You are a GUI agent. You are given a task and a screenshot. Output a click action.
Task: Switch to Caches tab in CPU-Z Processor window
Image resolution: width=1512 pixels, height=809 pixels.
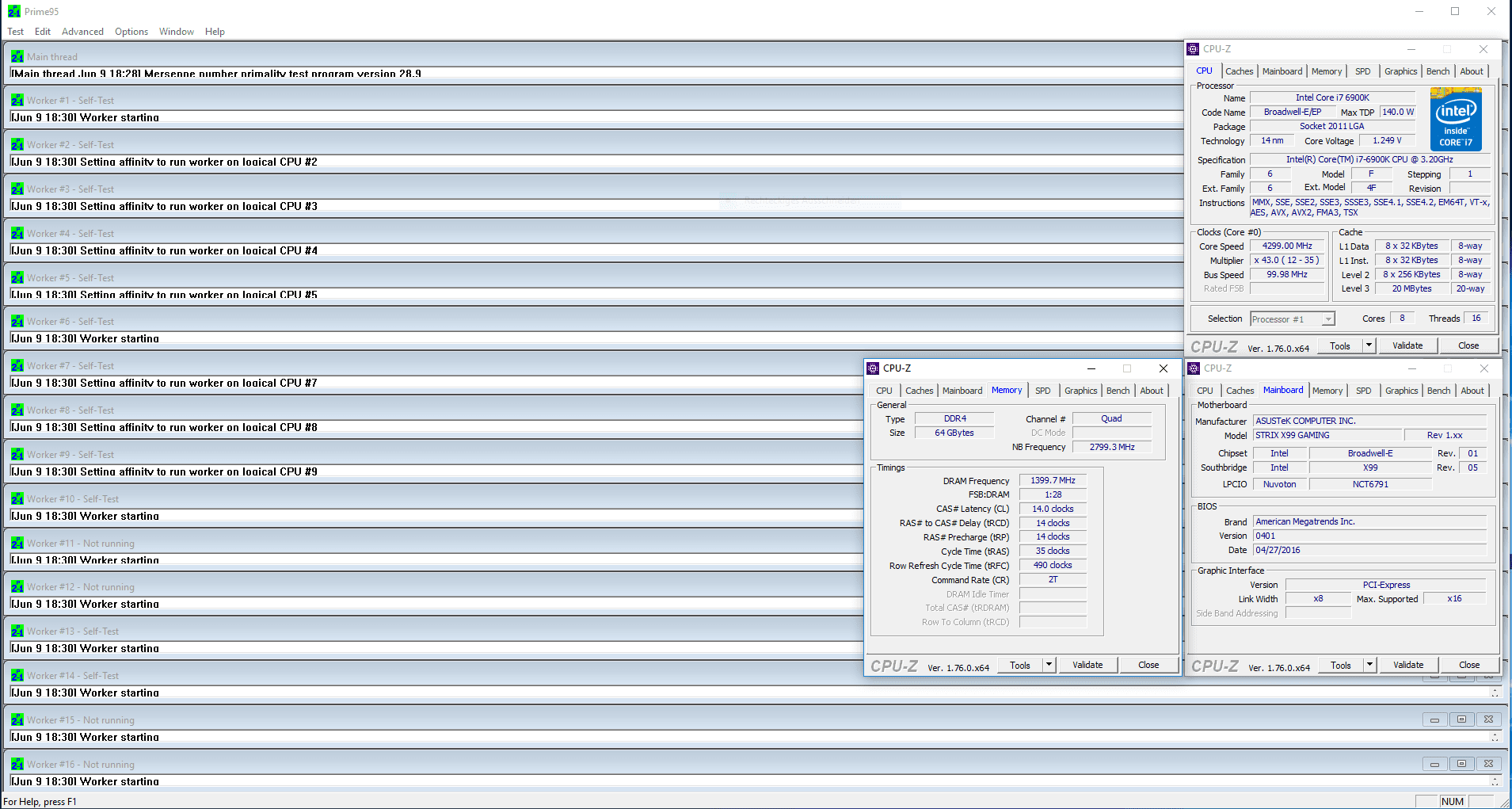(1240, 71)
